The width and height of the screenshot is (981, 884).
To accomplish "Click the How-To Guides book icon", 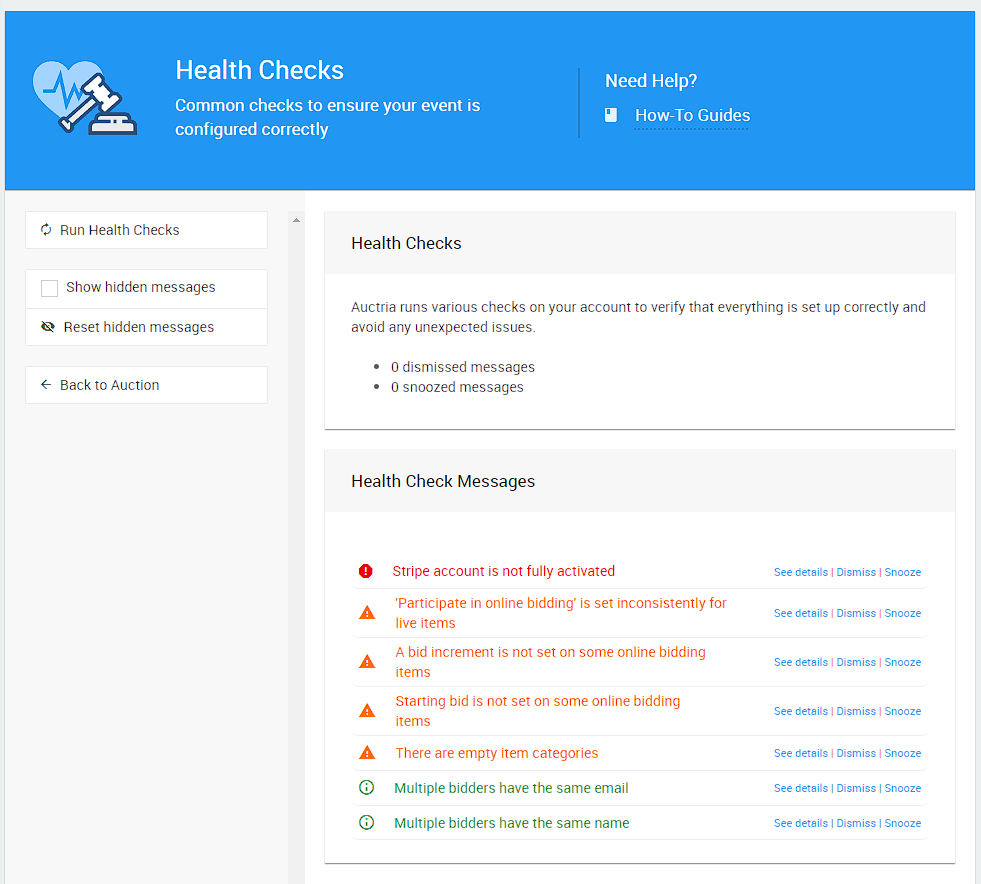I will (611, 116).
